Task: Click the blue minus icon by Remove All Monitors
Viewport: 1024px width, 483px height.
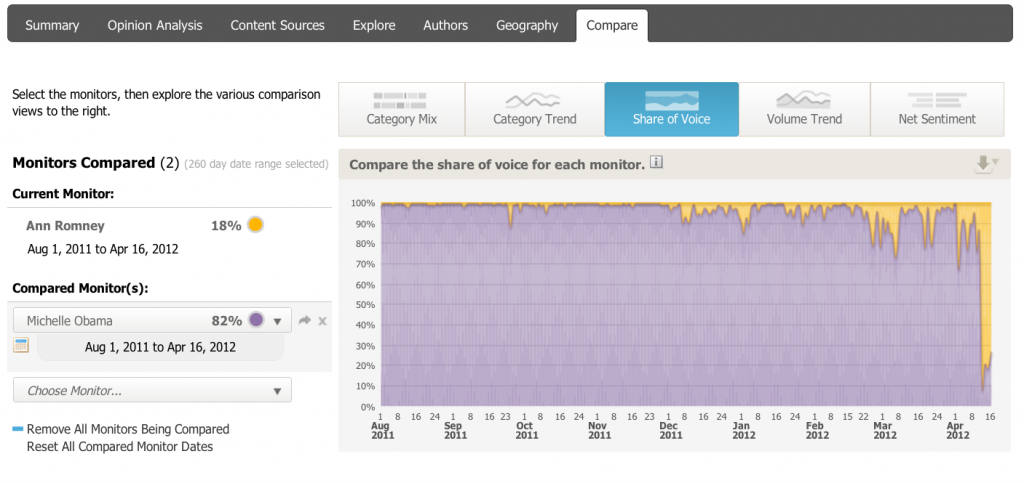Action: click(x=18, y=429)
